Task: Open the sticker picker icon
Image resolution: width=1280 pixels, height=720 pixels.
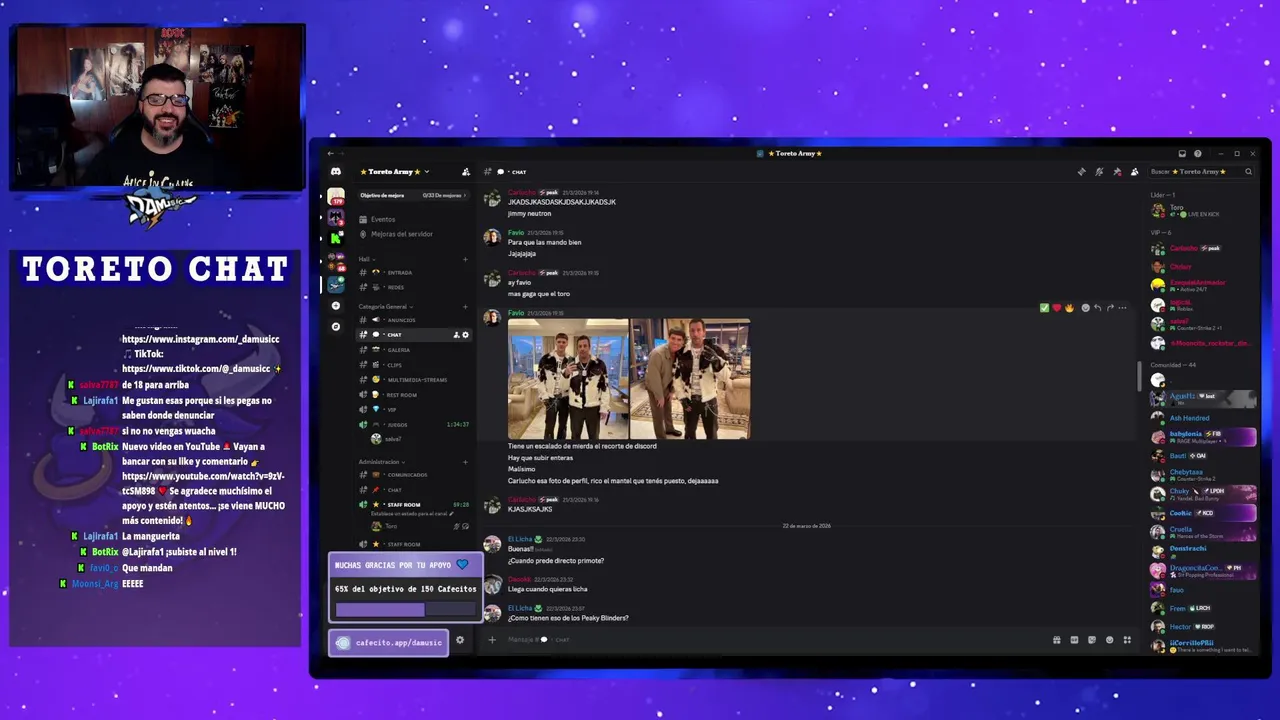Action: pyautogui.click(x=1092, y=640)
